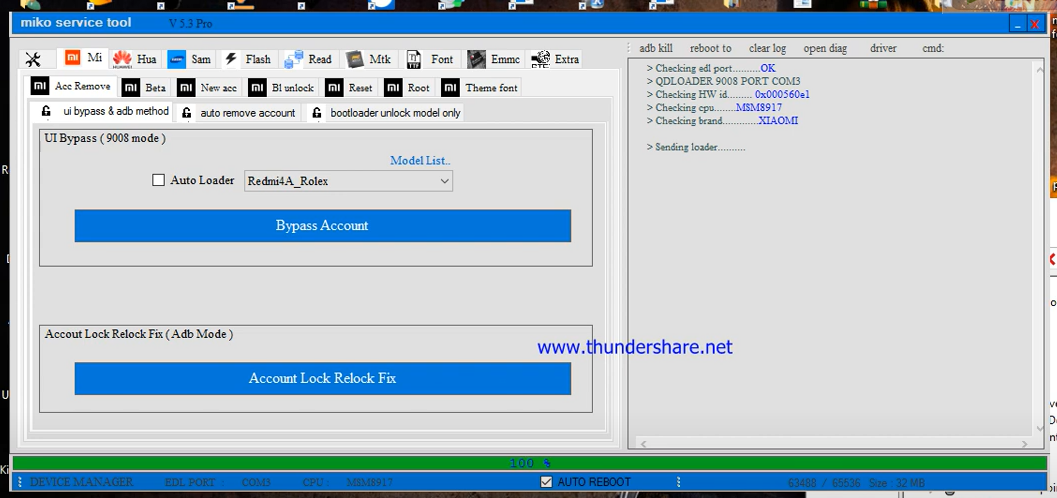Minimize the miko service tool window
The height and width of the screenshot is (498, 1057).
point(1018,24)
